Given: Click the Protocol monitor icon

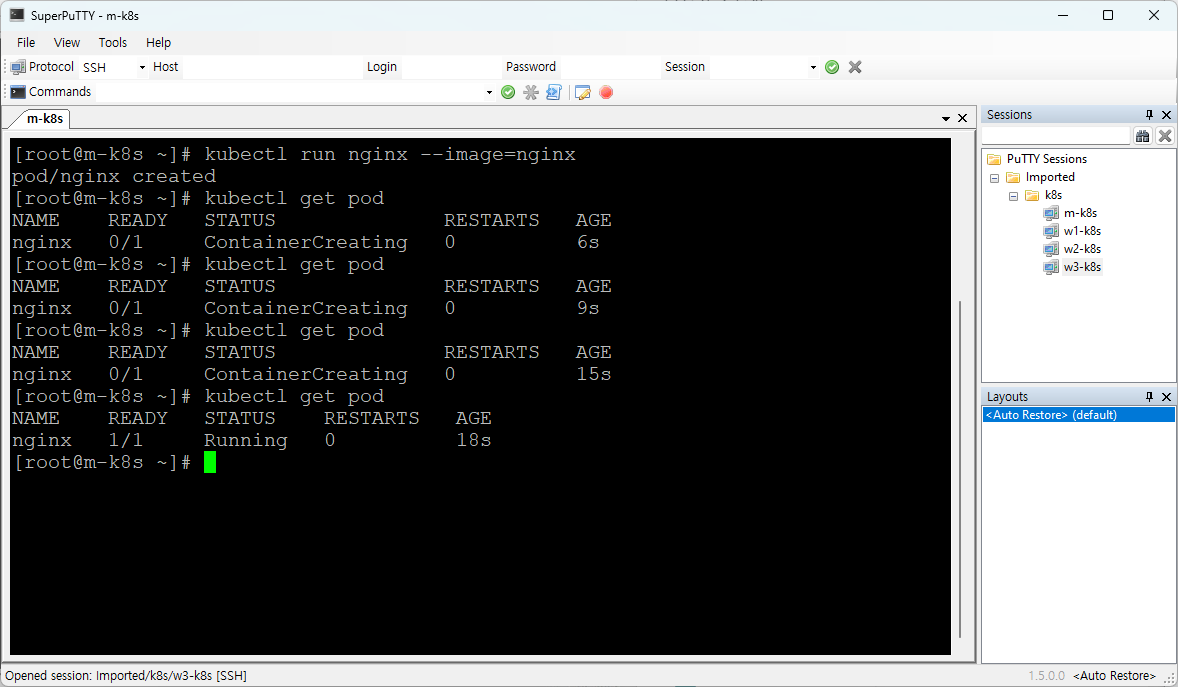Looking at the screenshot, I should pos(18,67).
